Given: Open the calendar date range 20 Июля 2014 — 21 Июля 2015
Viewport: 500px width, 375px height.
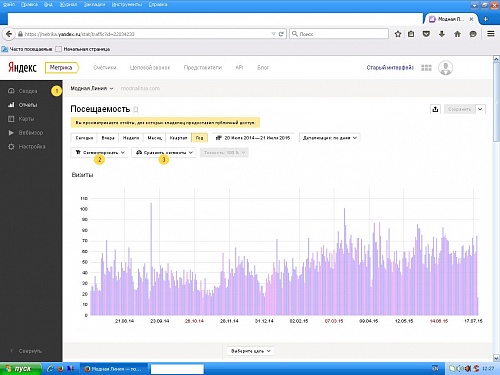Looking at the screenshot, I should [x=253, y=138].
